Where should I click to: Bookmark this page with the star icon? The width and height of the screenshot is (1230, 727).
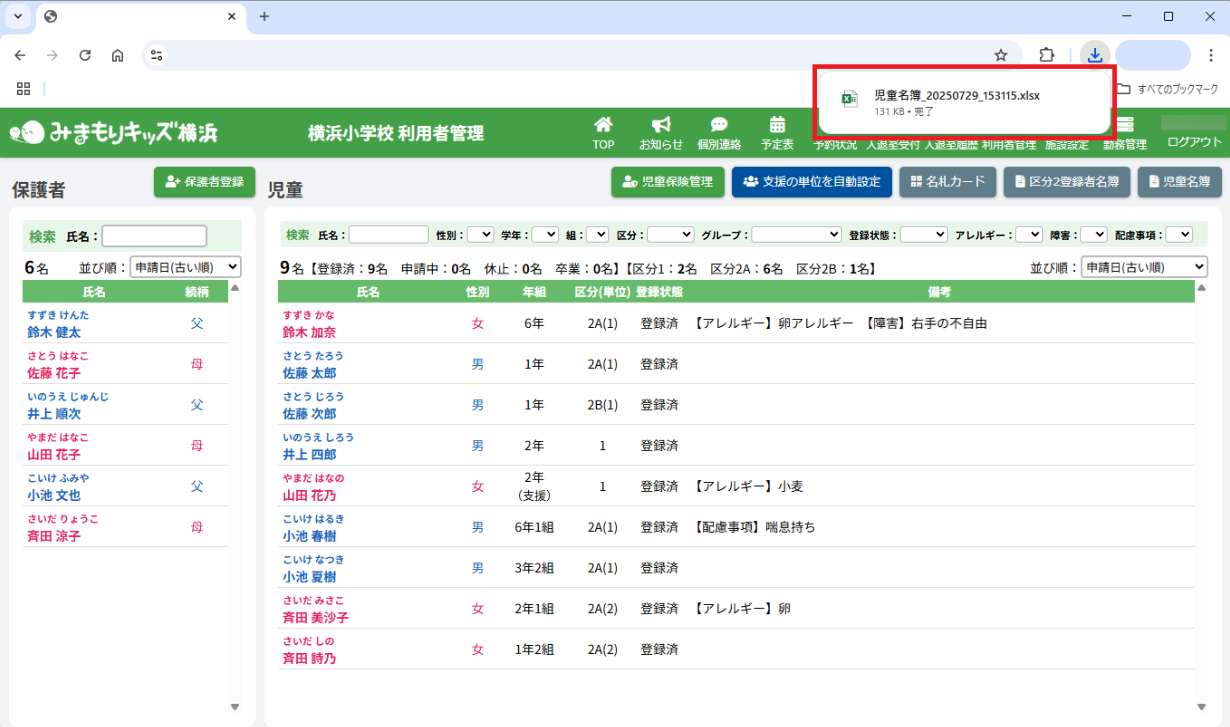1000,55
